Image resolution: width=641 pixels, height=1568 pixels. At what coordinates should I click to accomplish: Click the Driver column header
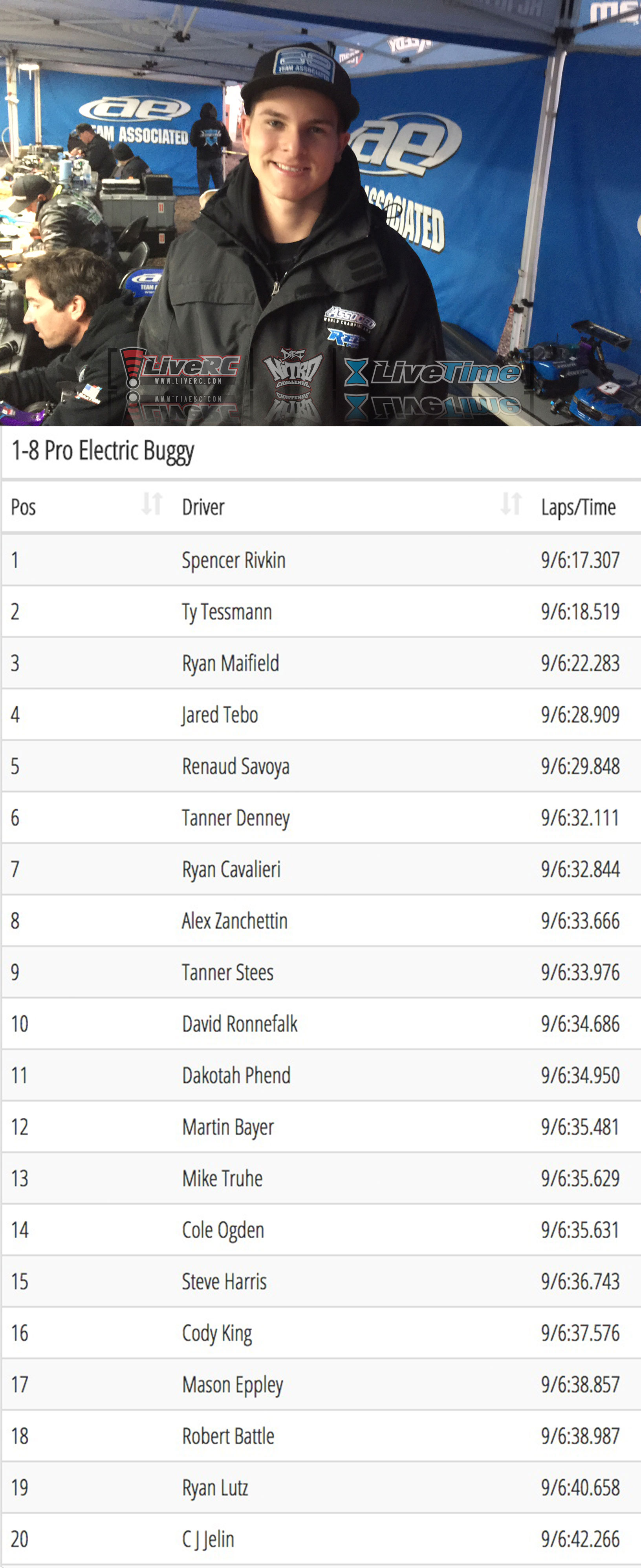(203, 507)
